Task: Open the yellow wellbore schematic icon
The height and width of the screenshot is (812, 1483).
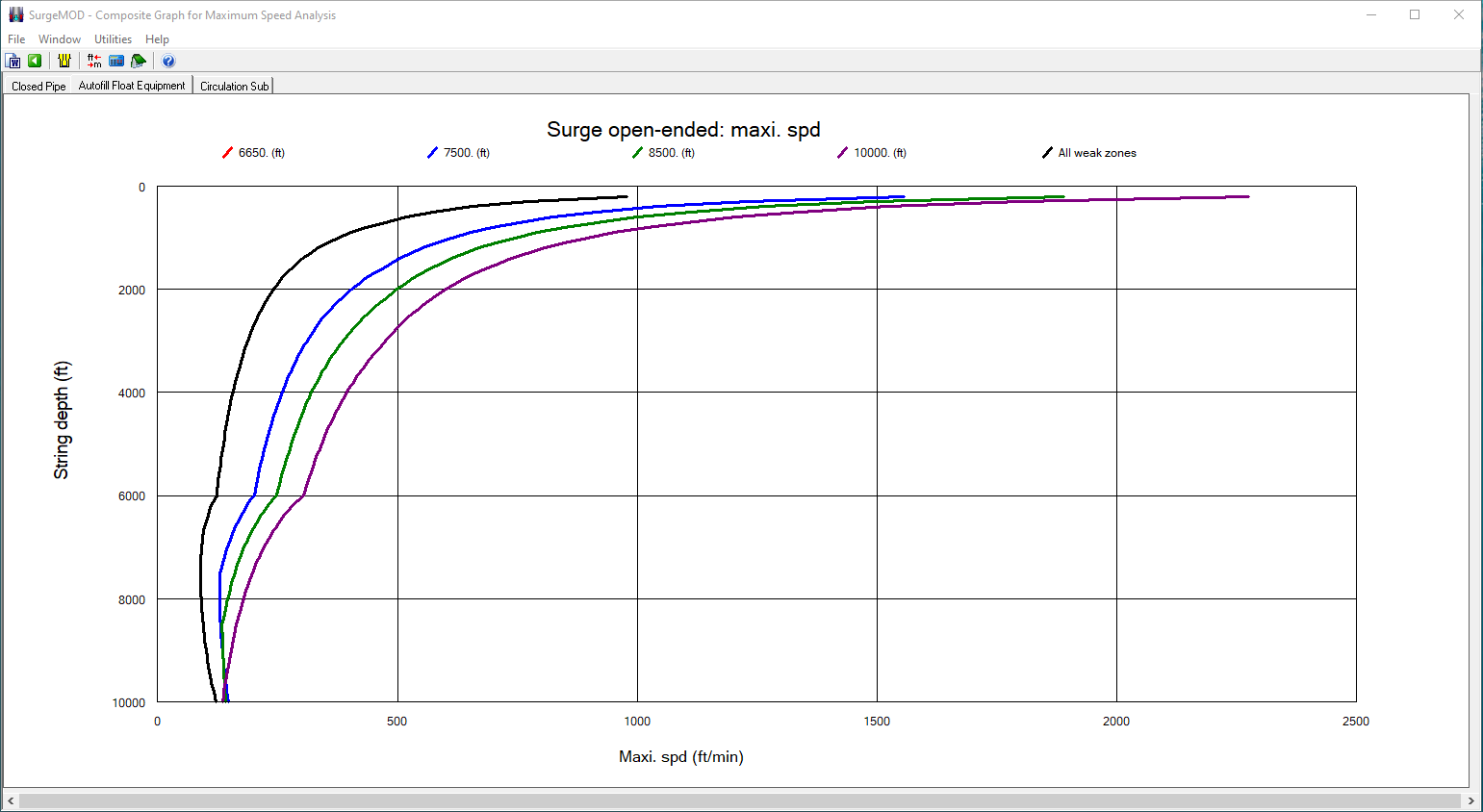Action: click(x=64, y=61)
